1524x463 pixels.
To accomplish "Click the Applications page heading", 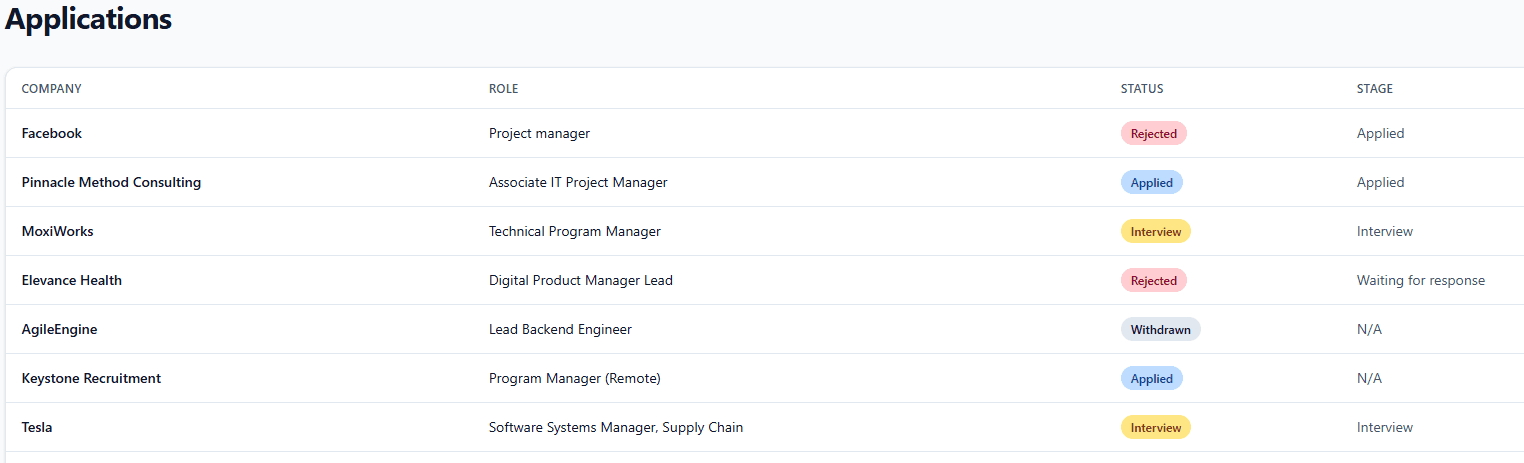I will click(89, 19).
